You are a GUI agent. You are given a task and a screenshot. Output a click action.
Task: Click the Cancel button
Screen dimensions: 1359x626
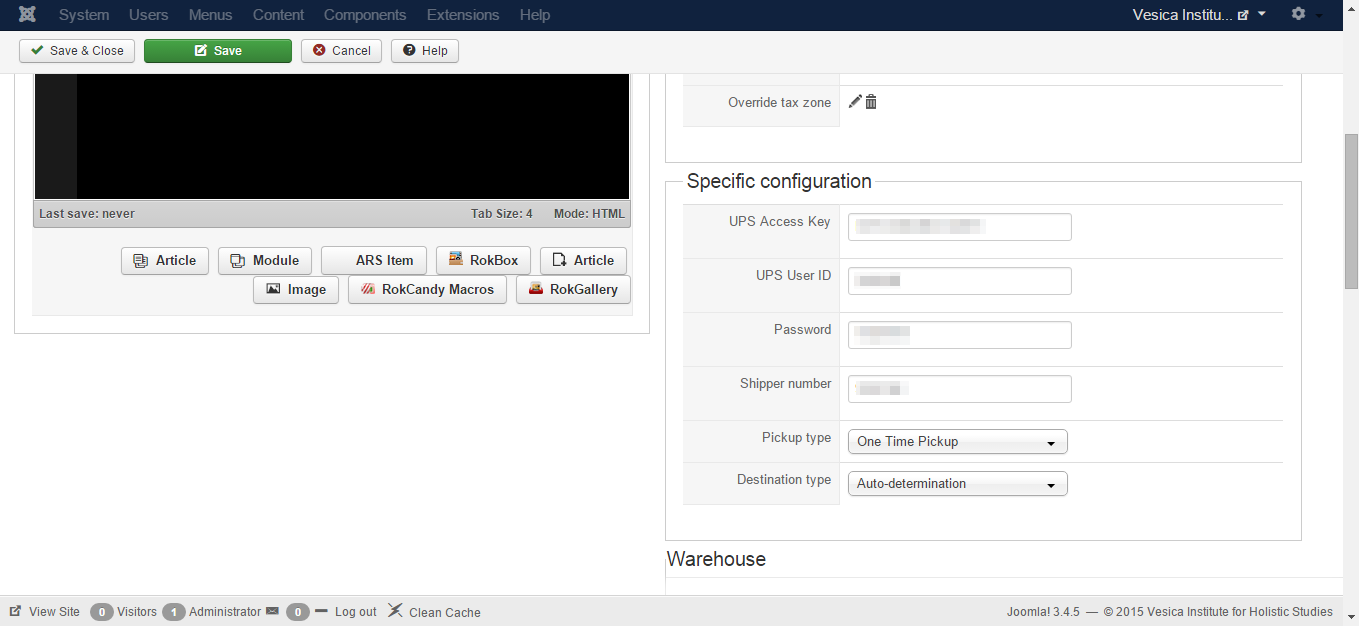click(x=341, y=51)
